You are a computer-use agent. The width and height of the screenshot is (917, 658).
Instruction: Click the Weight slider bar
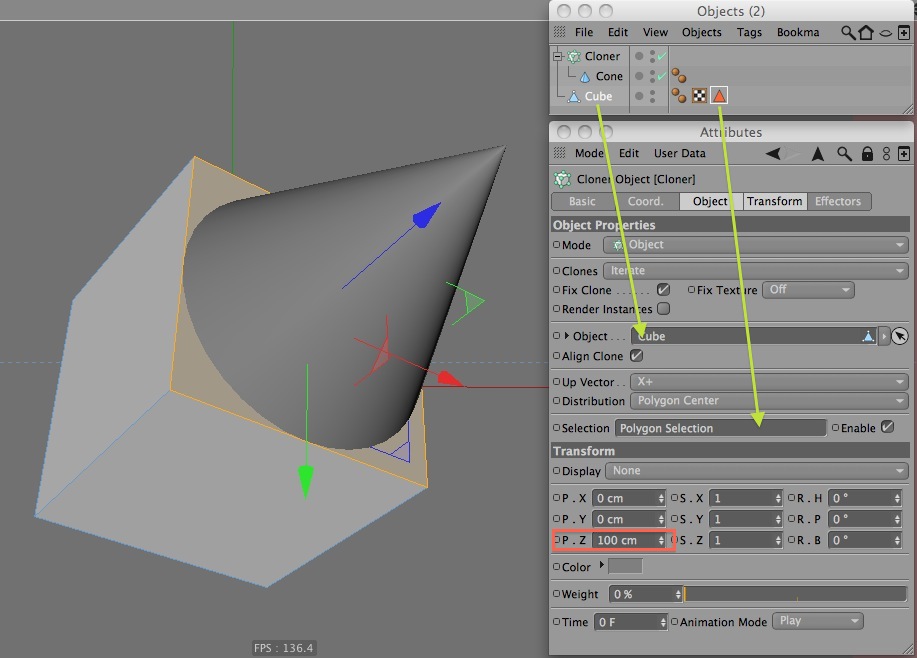795,594
